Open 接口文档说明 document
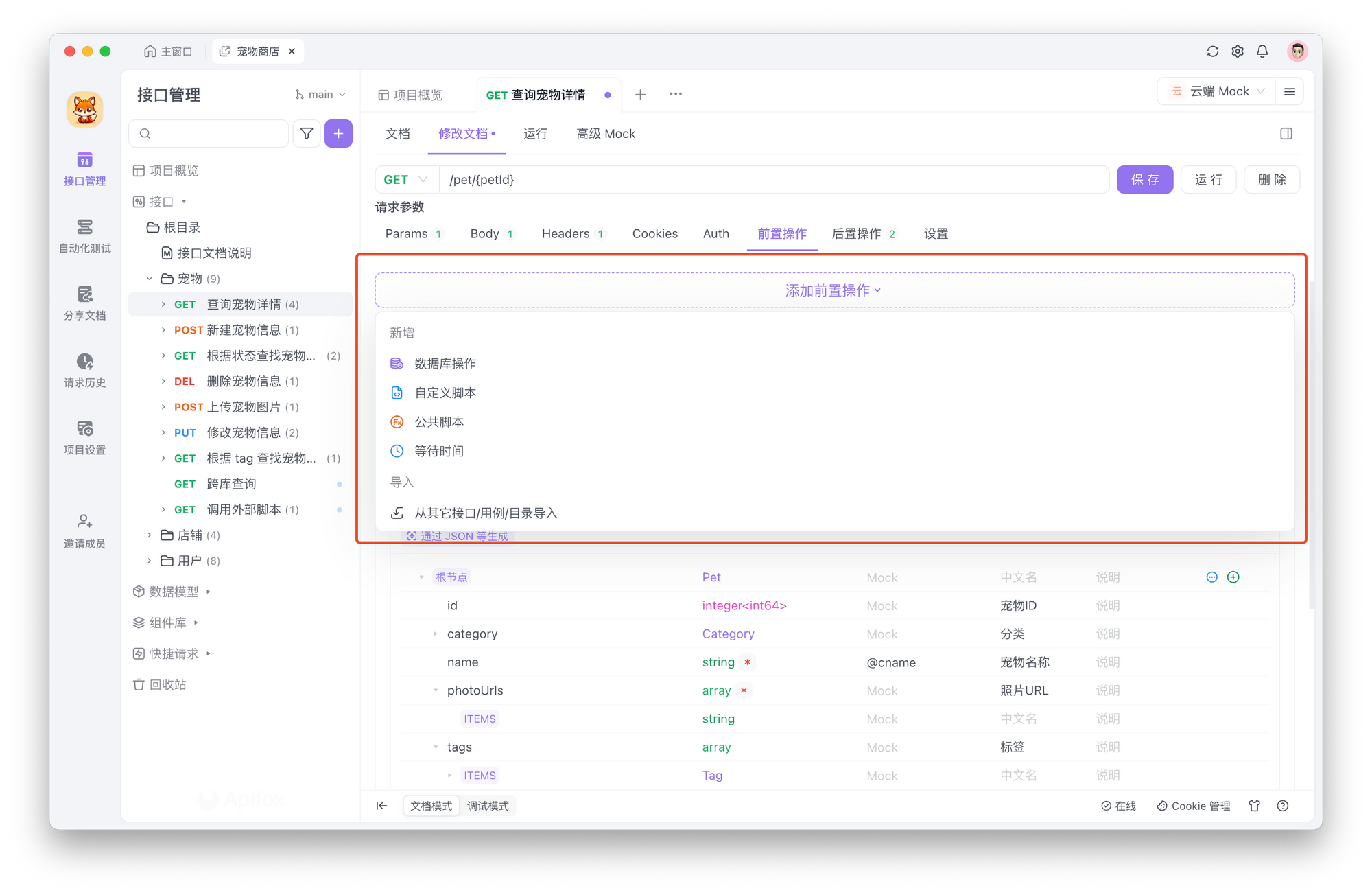The image size is (1372, 895). pyautogui.click(x=206, y=253)
